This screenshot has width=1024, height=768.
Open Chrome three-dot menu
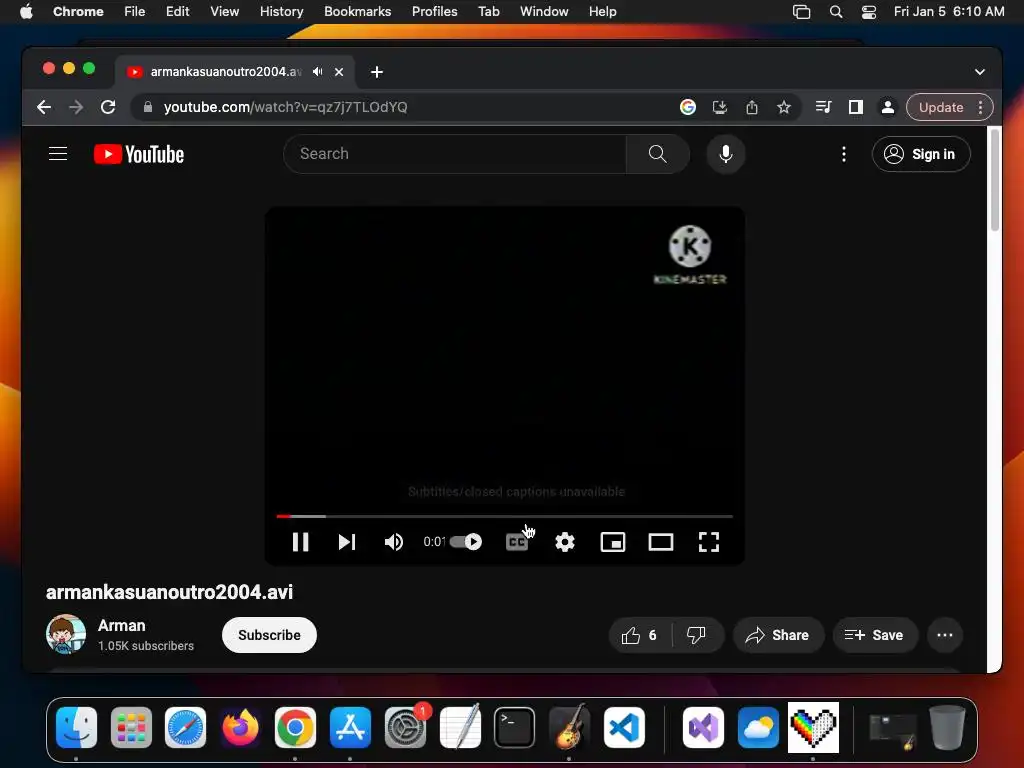click(x=980, y=107)
